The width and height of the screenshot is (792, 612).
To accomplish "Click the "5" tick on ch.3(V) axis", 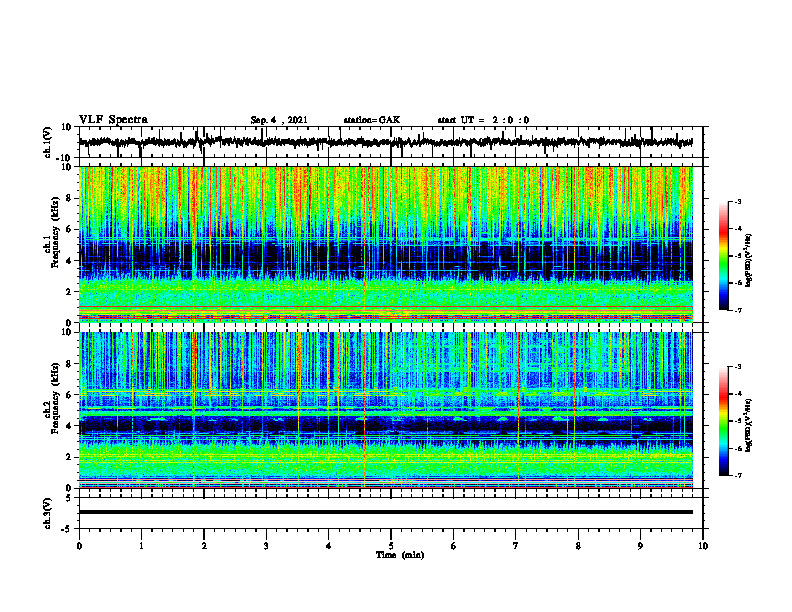I will [x=69, y=498].
